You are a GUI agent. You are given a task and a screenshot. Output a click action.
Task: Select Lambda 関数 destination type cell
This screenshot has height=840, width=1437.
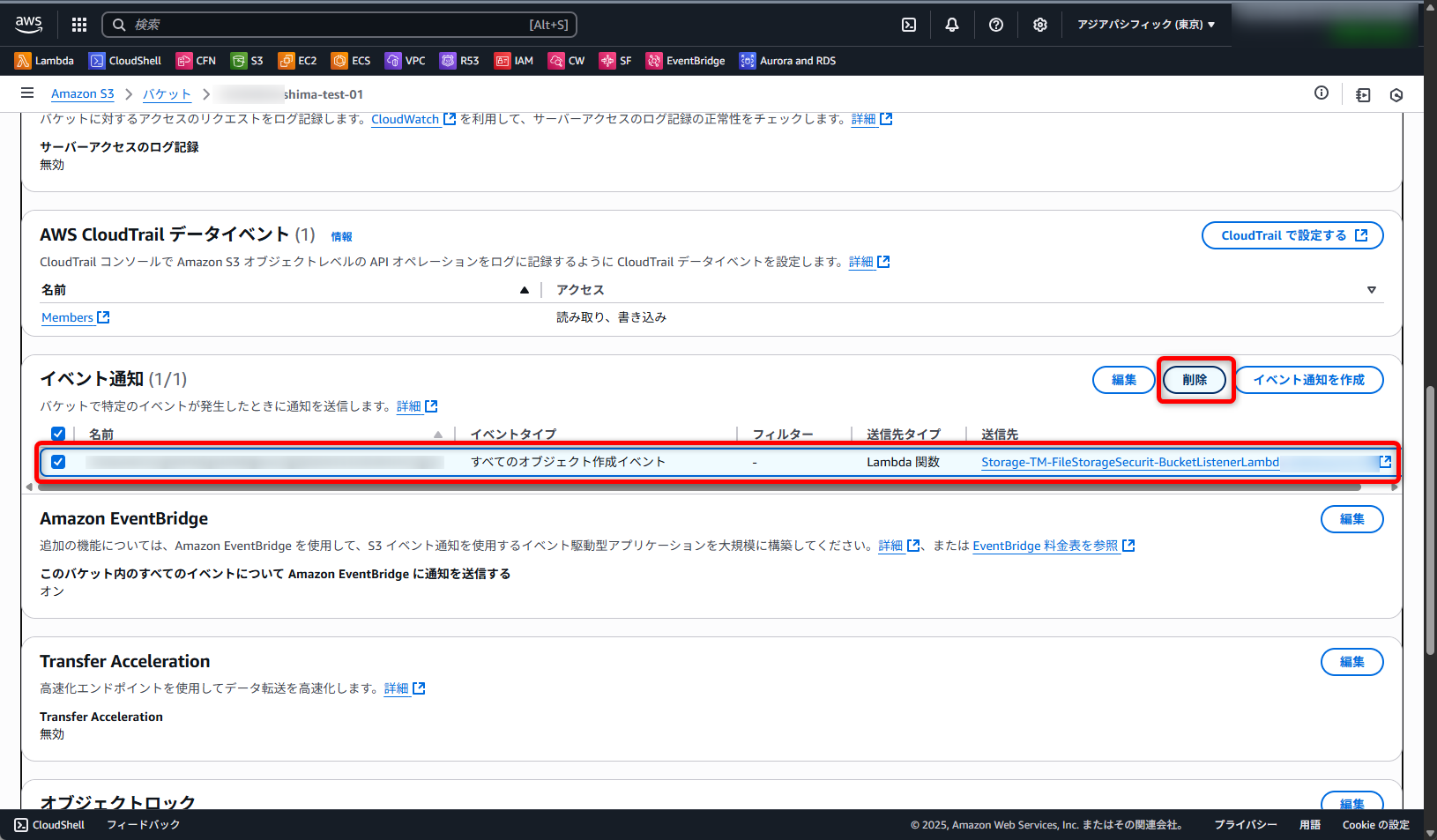(903, 462)
